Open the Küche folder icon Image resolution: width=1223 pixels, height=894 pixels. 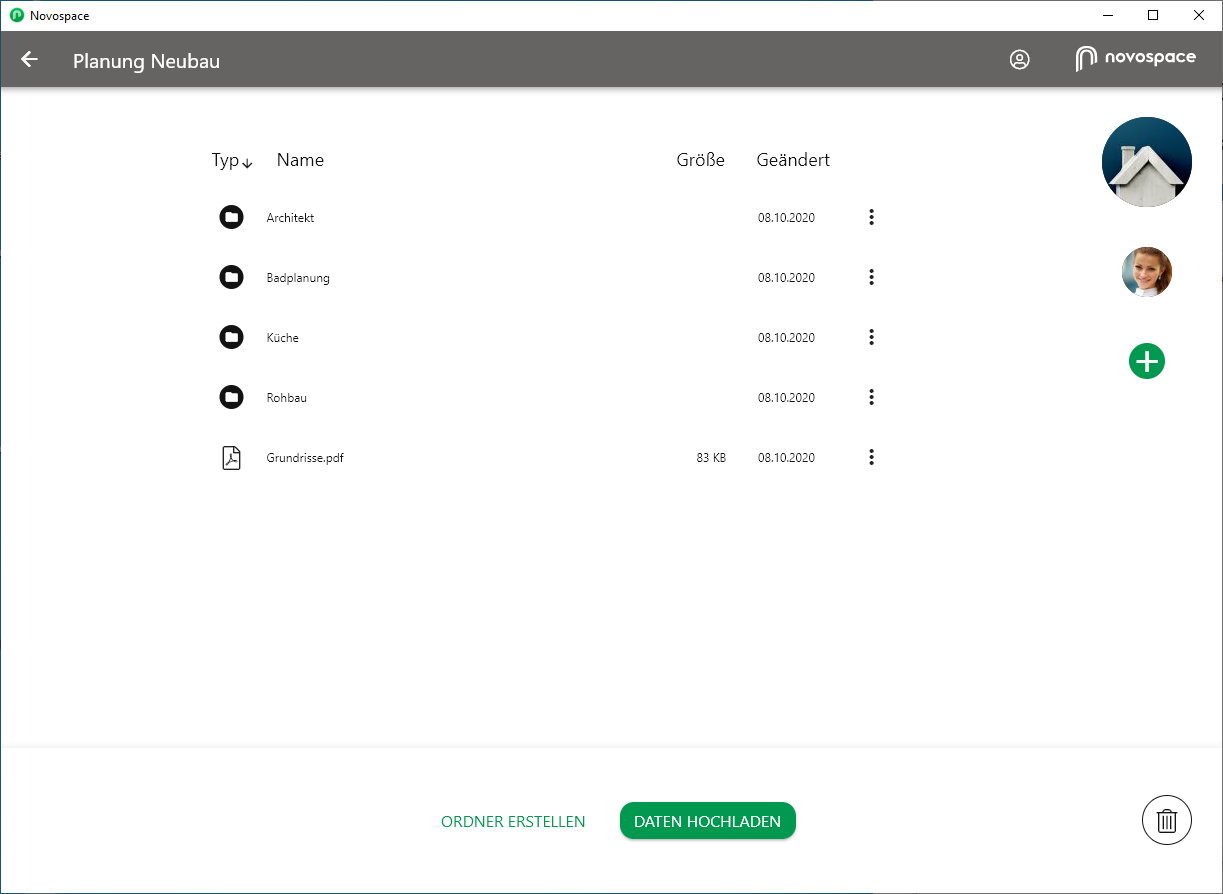pyautogui.click(x=231, y=337)
